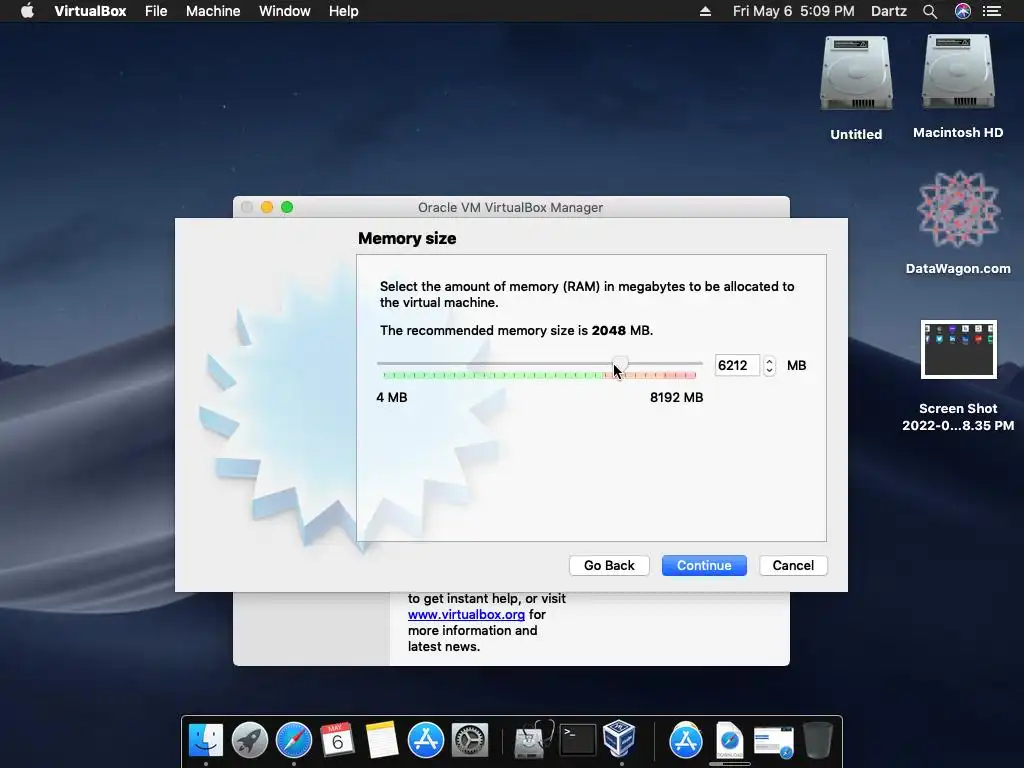Select the Screen Shot file thumbnail
This screenshot has width=1024, height=768.
pos(958,349)
